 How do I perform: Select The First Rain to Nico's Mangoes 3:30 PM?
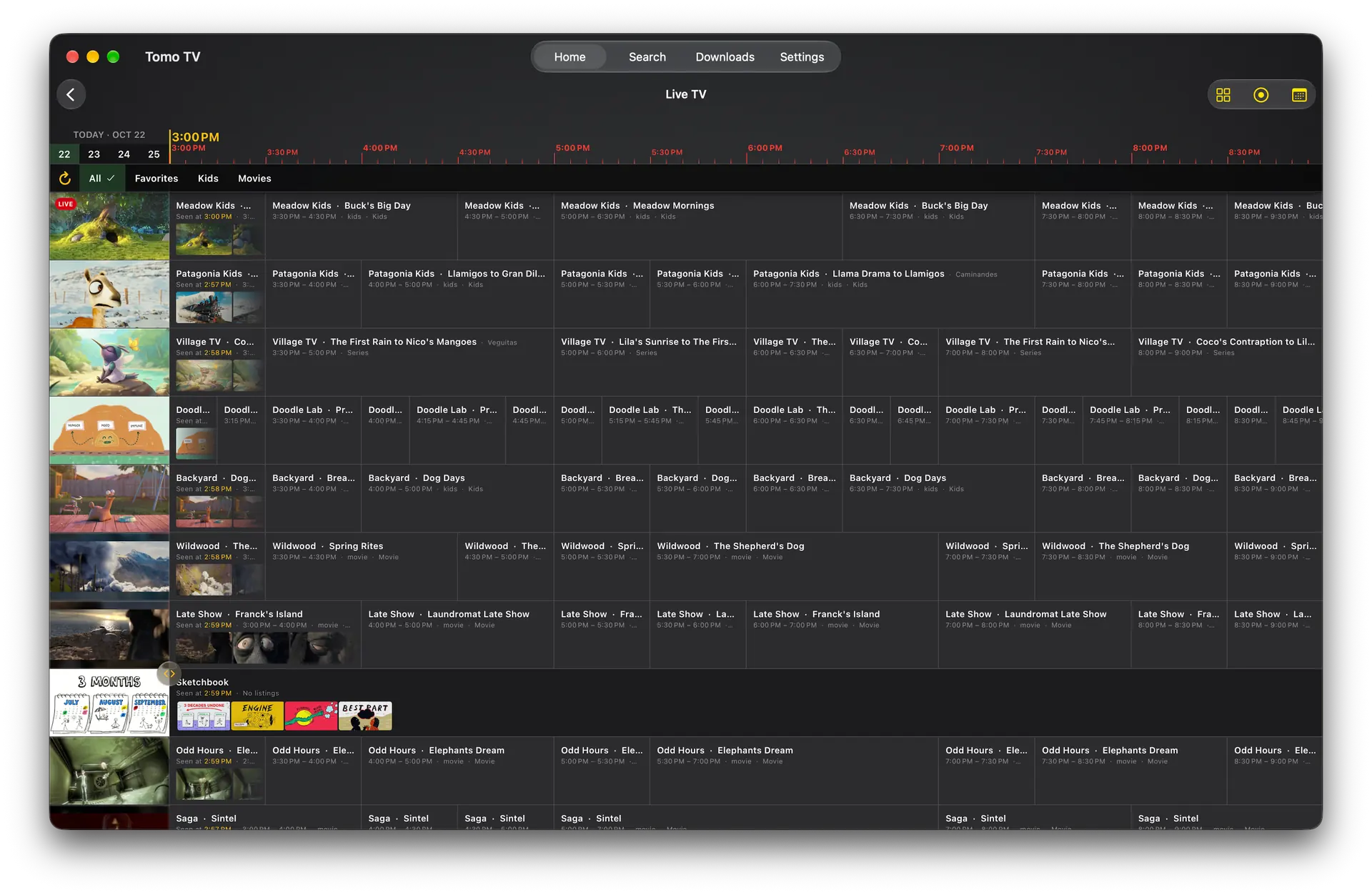point(409,362)
